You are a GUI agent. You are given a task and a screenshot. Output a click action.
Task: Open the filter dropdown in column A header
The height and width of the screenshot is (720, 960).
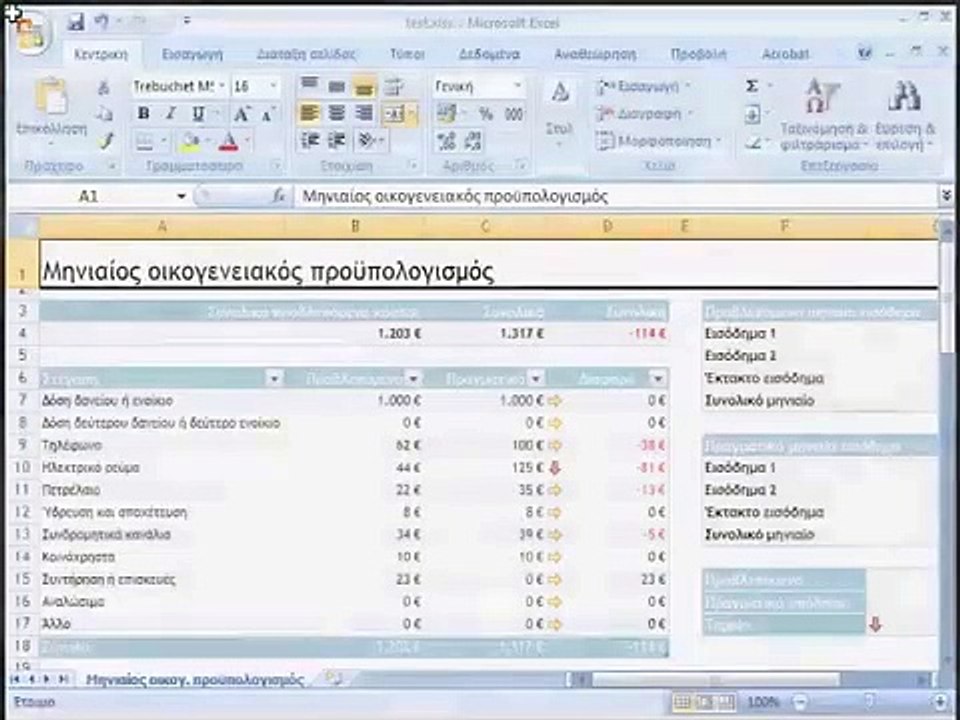point(274,378)
